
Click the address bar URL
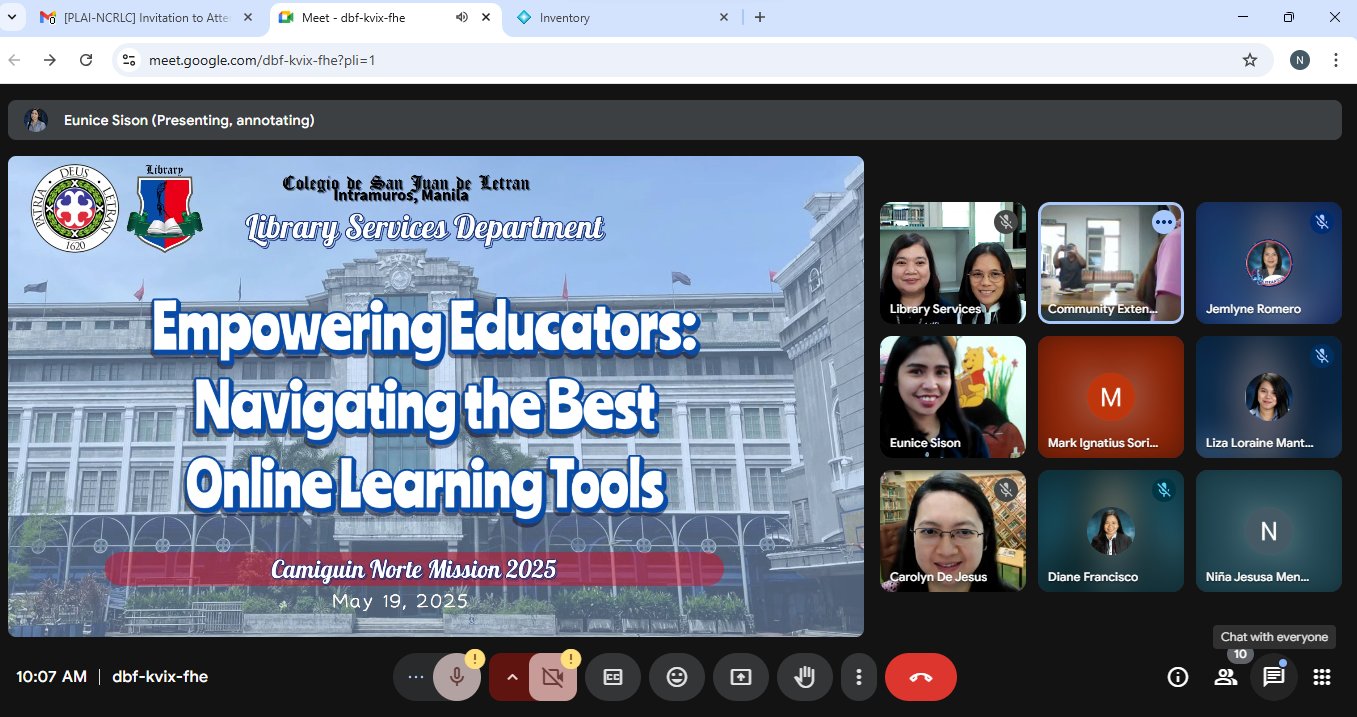pyautogui.click(x=262, y=60)
